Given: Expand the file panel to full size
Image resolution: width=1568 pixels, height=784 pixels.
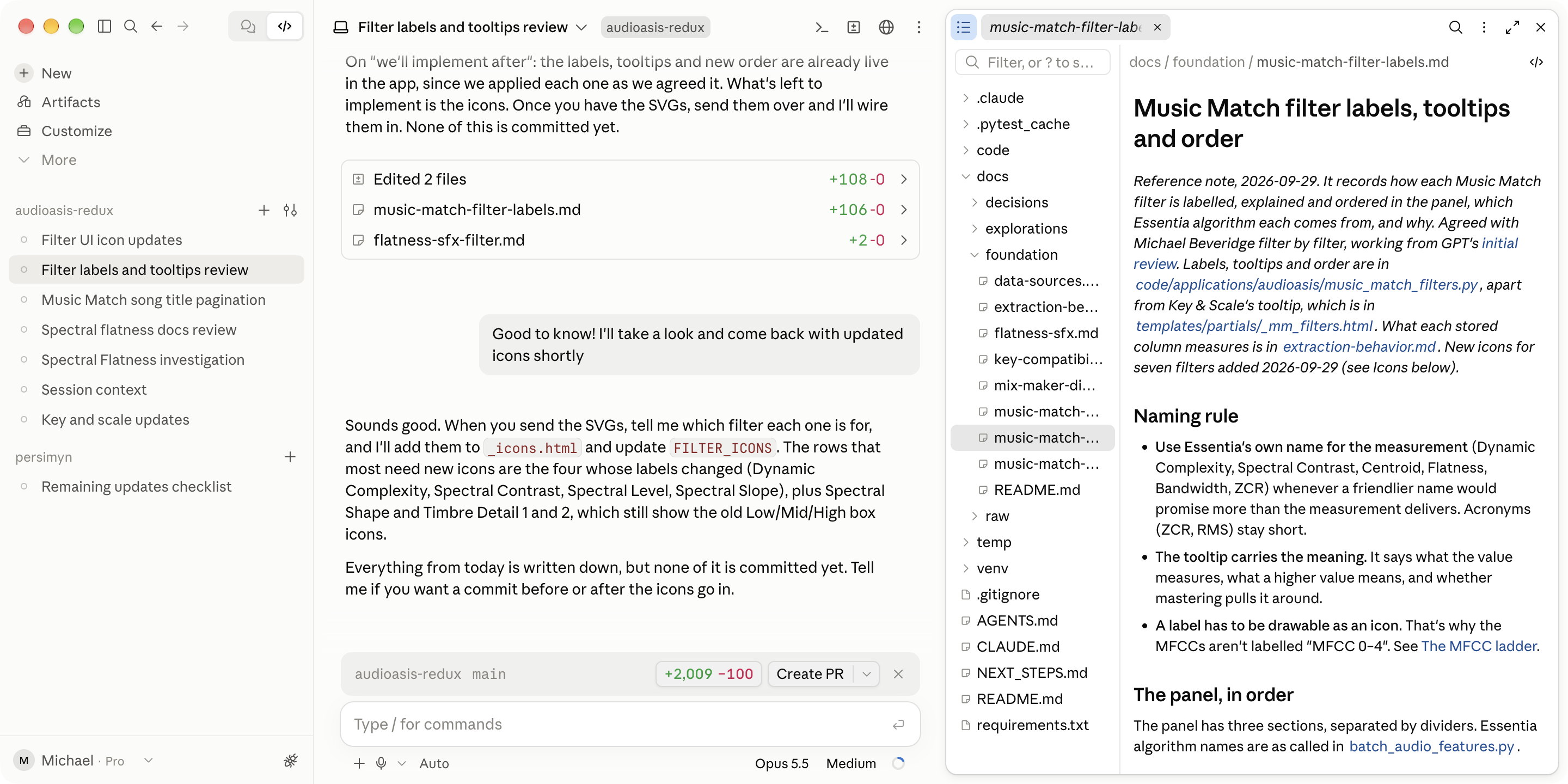Looking at the screenshot, I should [x=1512, y=27].
